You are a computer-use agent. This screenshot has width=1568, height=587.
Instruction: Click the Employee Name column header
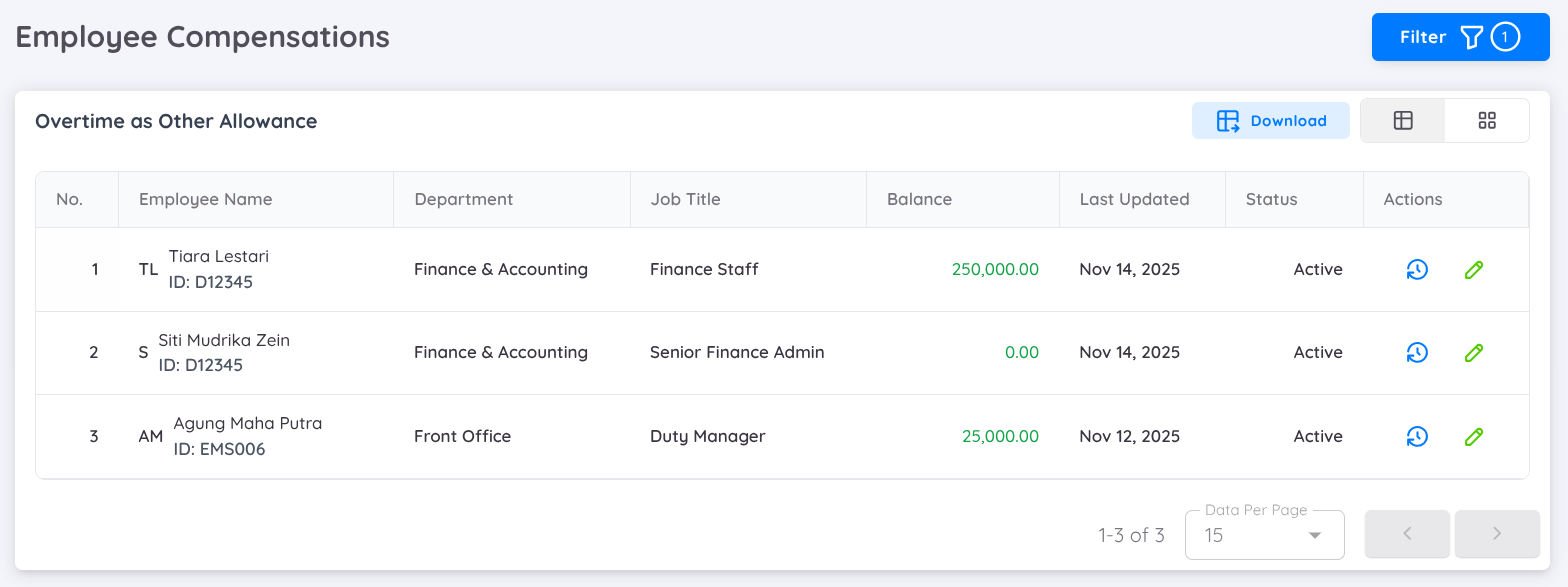coord(205,199)
